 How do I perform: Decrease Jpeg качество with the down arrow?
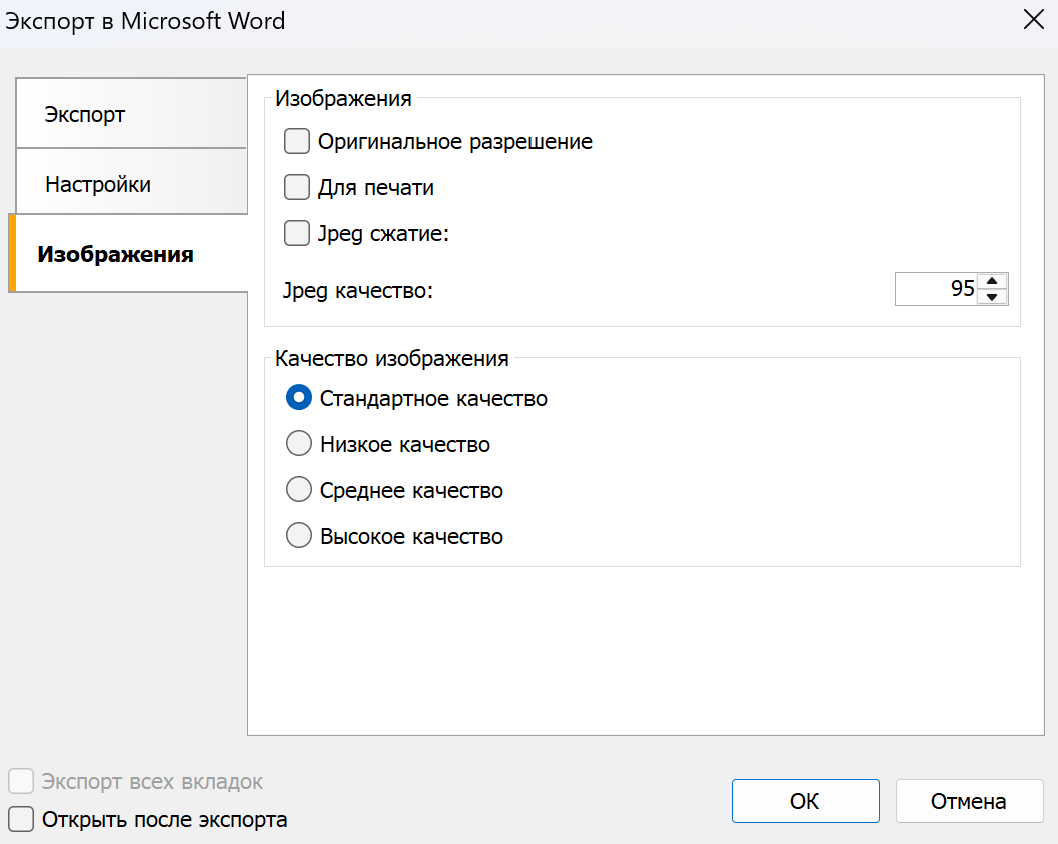[x=992, y=296]
